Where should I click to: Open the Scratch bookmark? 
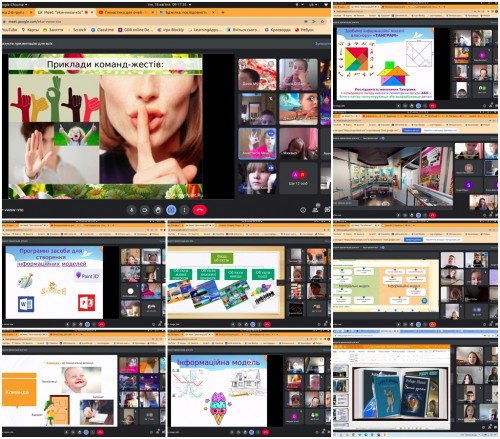(x=77, y=30)
